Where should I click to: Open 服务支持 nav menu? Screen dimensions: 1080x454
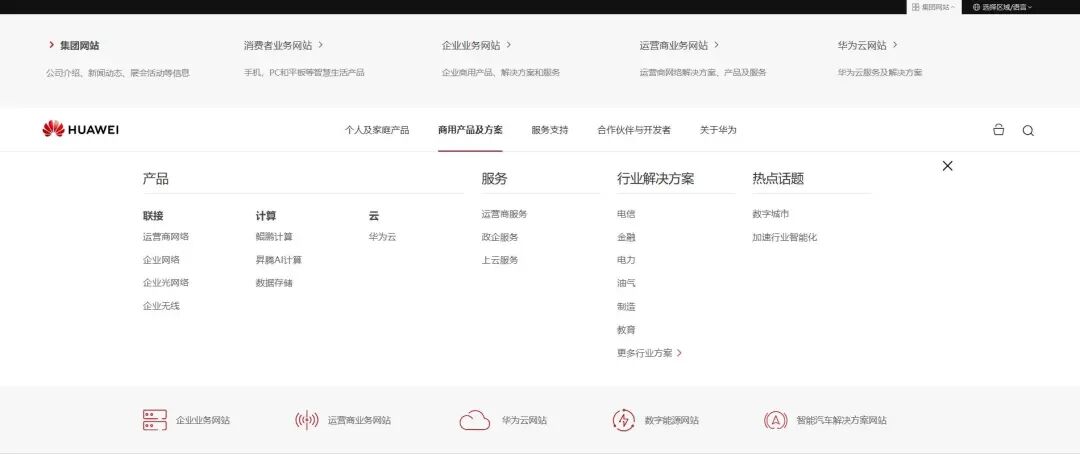(550, 130)
